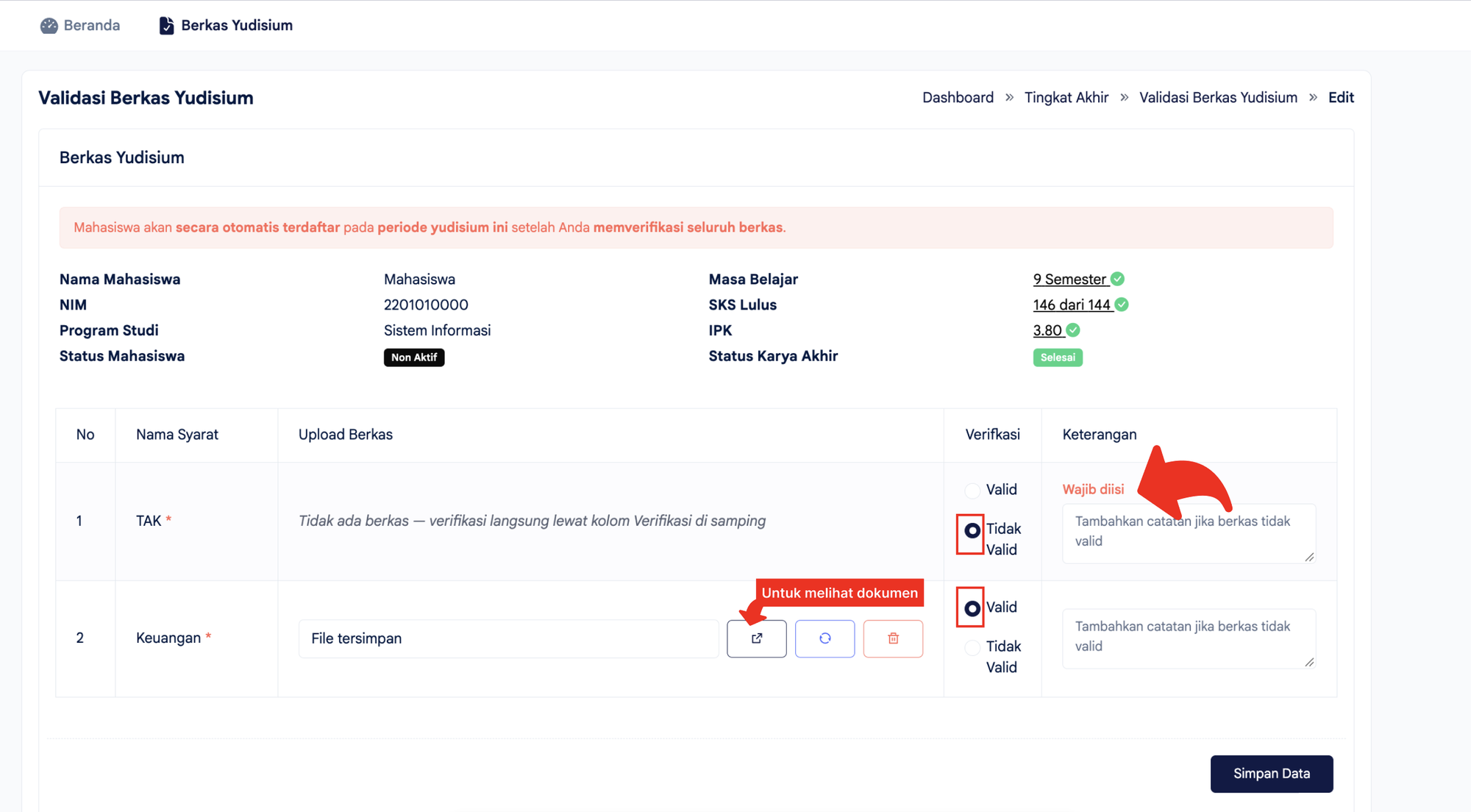
Task: Select Tidak Valid radio for Keuangan row
Action: [x=972, y=648]
